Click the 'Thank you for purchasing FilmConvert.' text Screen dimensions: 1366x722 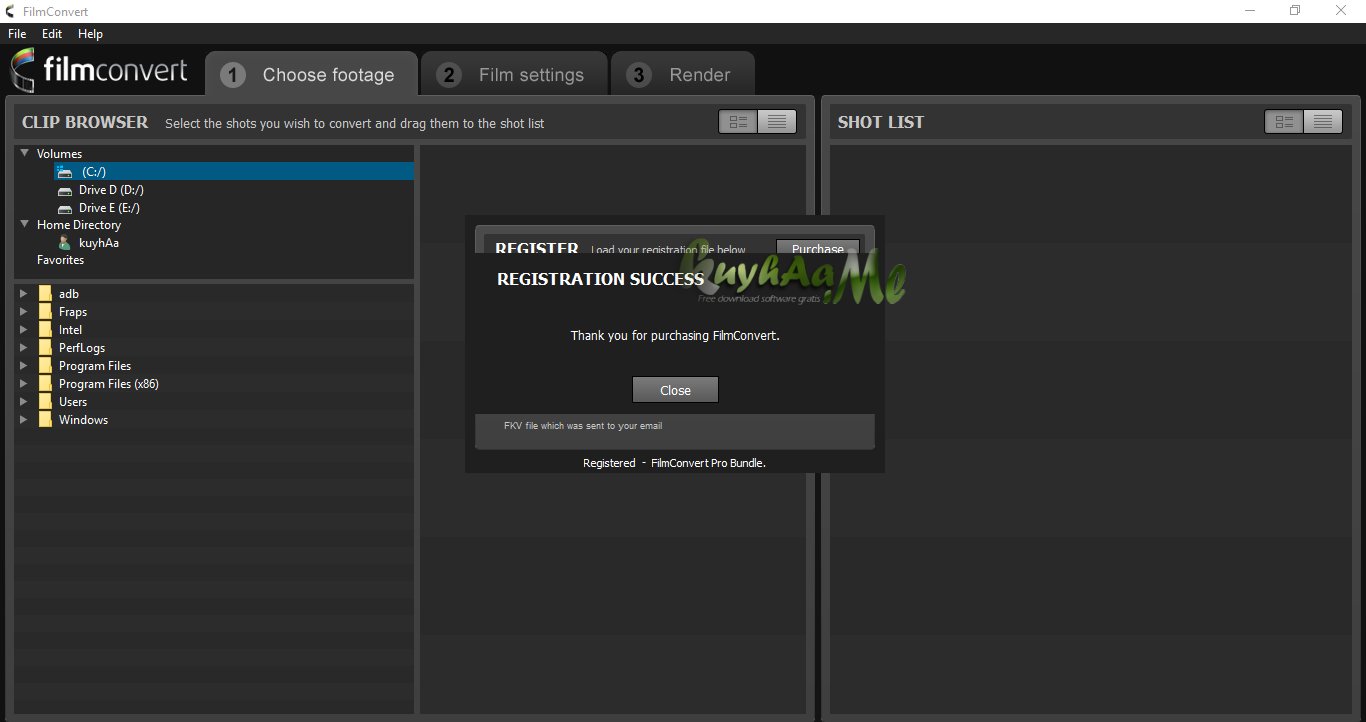[x=675, y=336]
